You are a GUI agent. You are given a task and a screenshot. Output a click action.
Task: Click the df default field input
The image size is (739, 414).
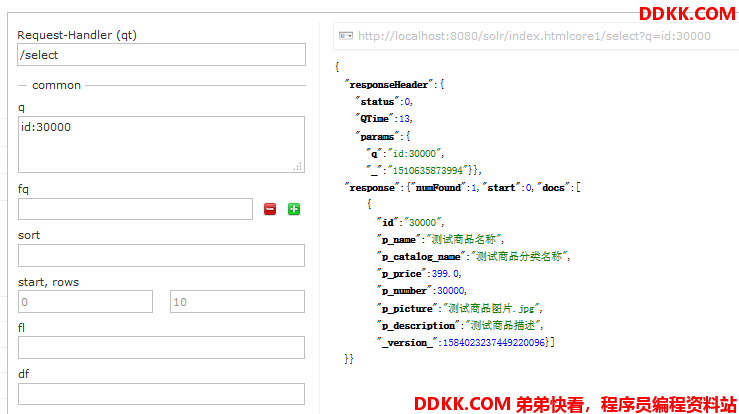(x=162, y=394)
